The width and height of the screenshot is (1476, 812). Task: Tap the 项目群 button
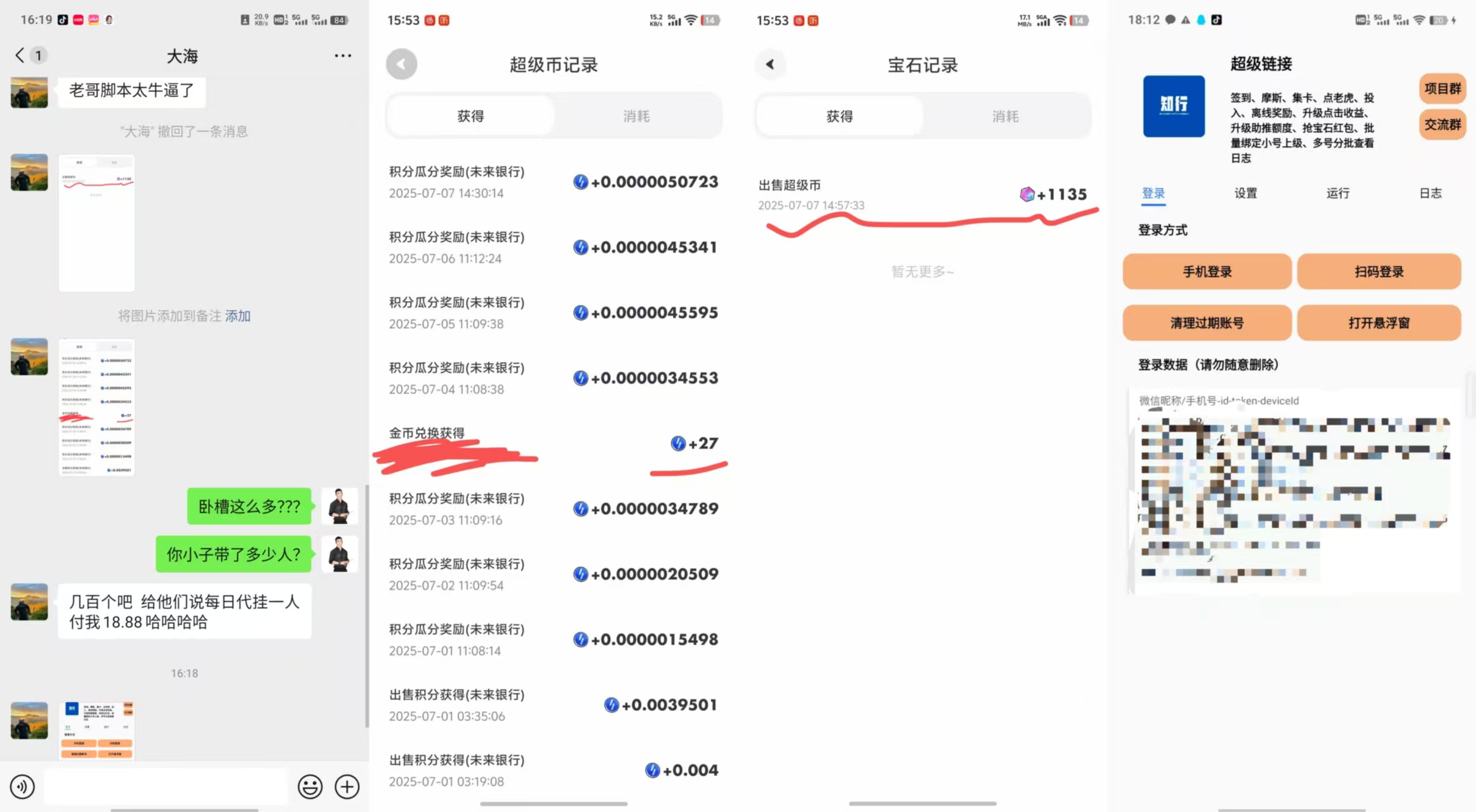click(x=1442, y=88)
